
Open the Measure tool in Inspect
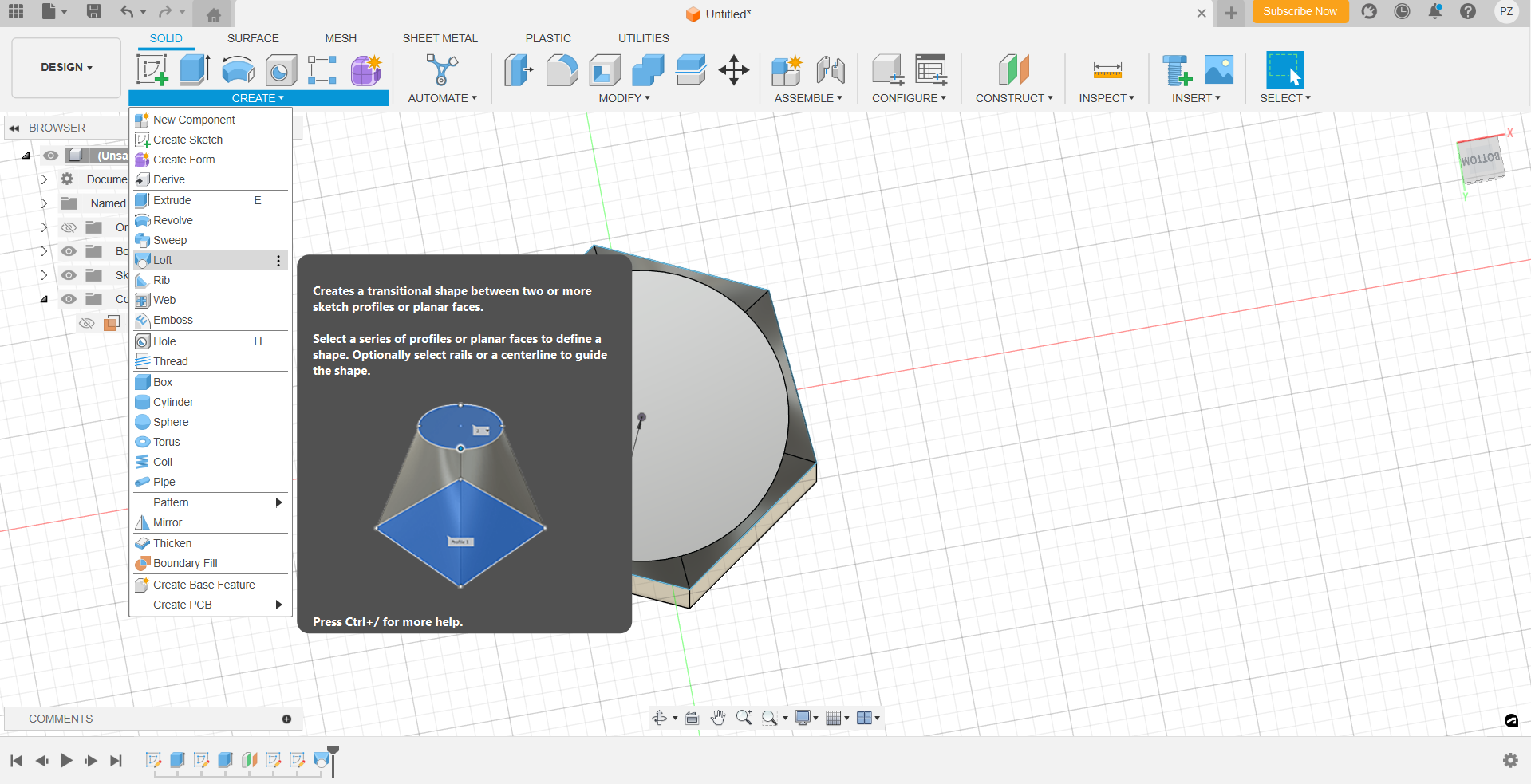coord(1107,70)
